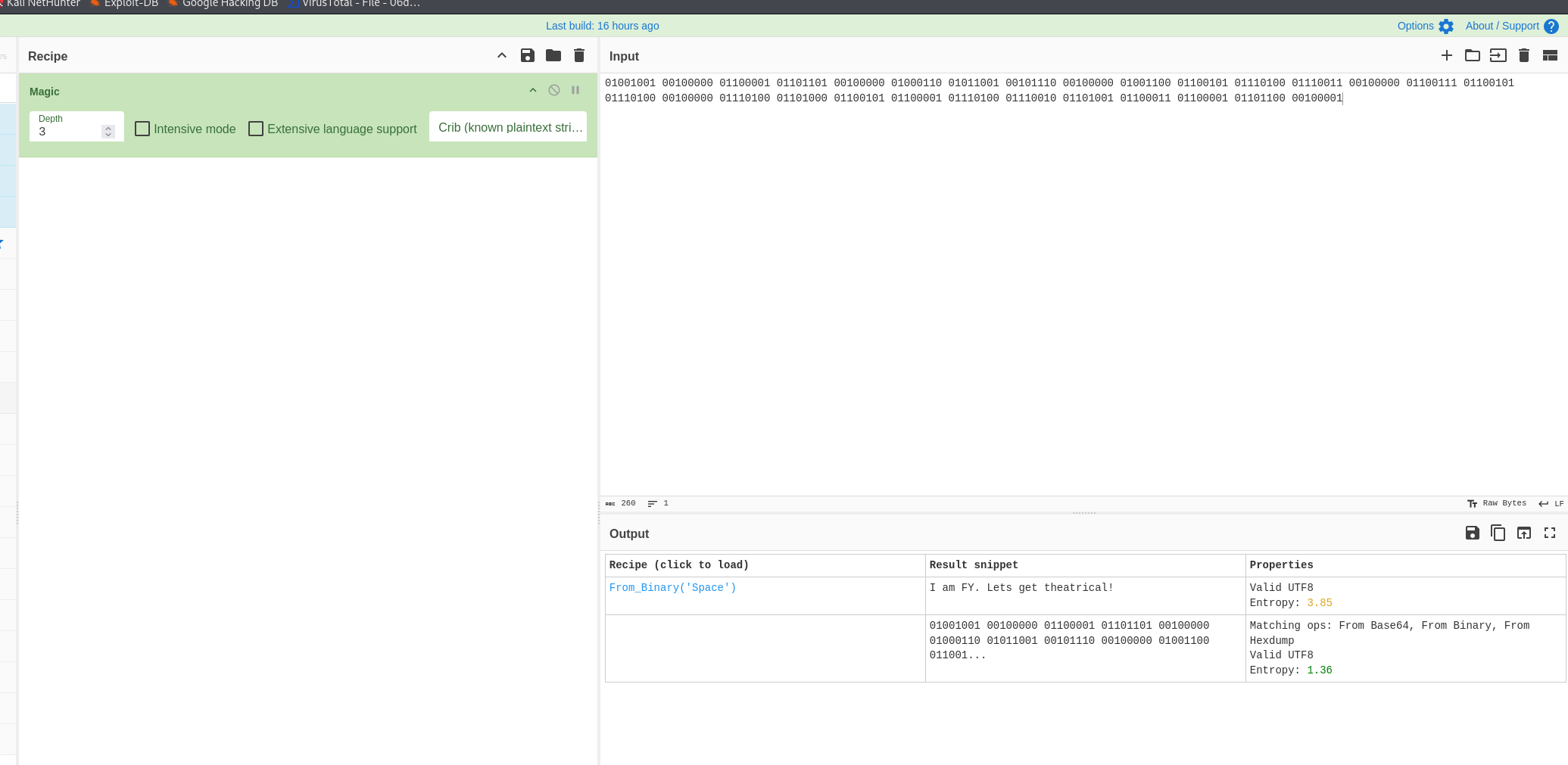Enable Extensive language support checkbox
The image size is (1568, 765).
tap(256, 129)
